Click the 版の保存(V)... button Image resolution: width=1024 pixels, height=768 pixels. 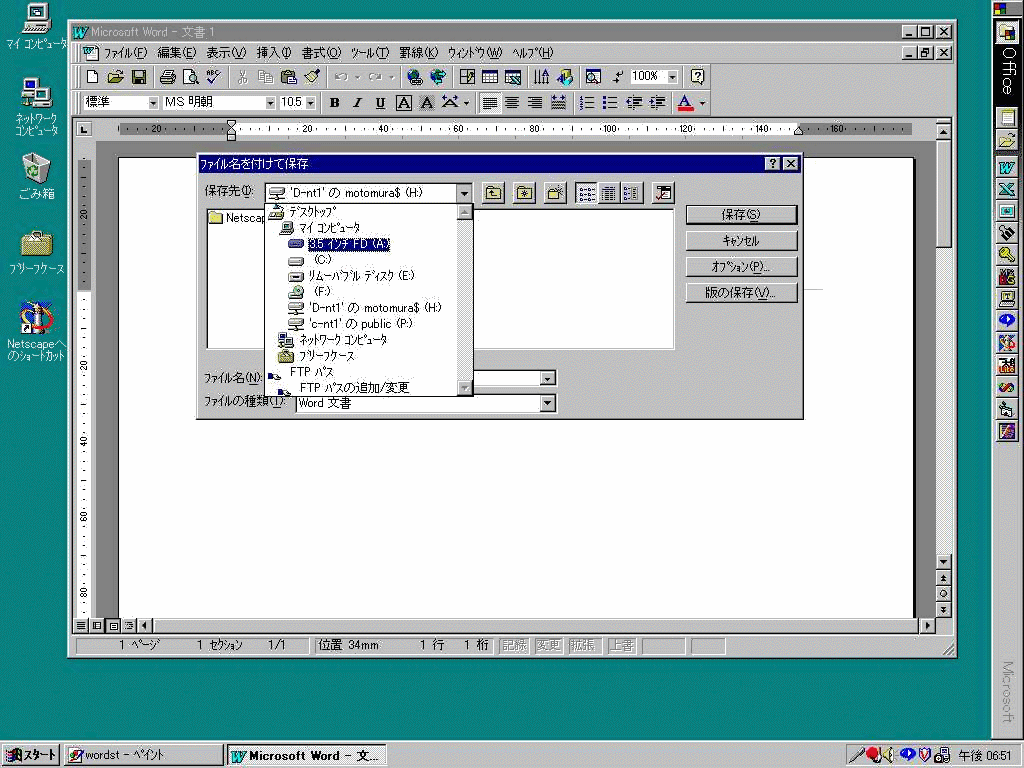(x=741, y=293)
